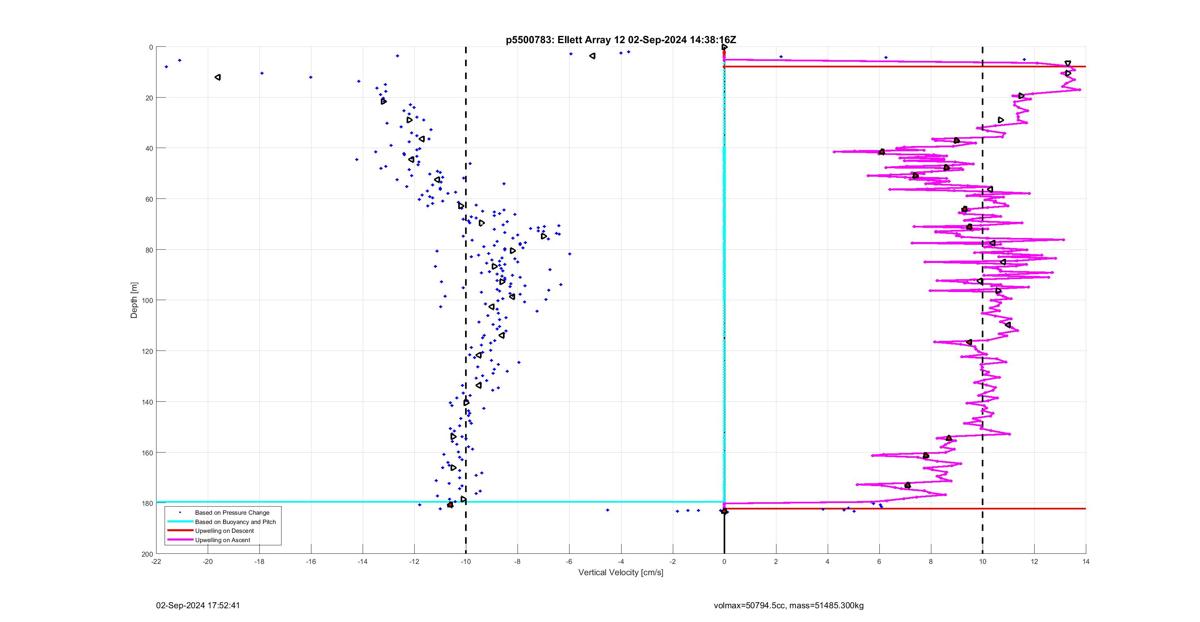The height and width of the screenshot is (622, 1200).
Task: Click velocity axis tick label '-10'
Action: point(466,561)
